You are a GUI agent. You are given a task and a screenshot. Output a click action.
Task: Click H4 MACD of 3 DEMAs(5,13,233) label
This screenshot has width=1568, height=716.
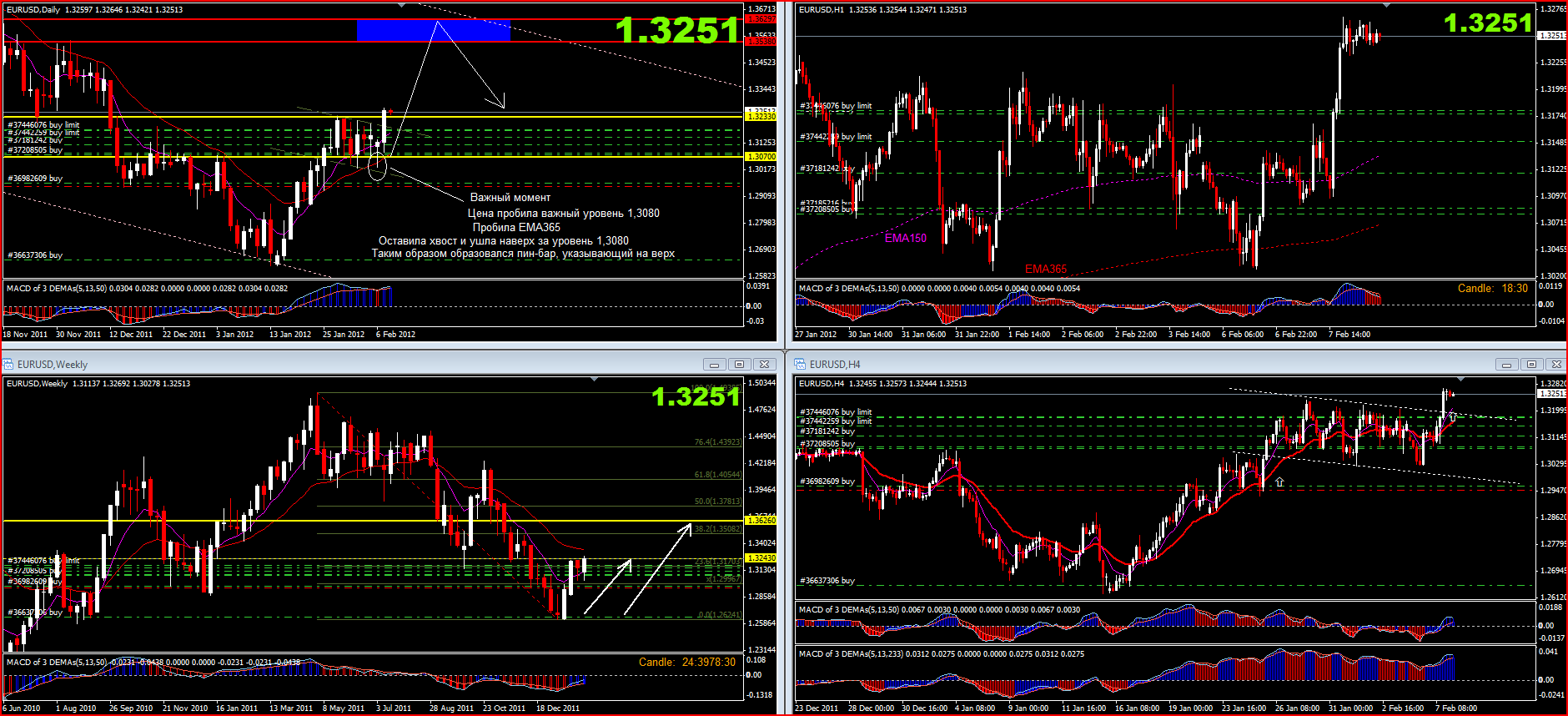[x=942, y=654]
